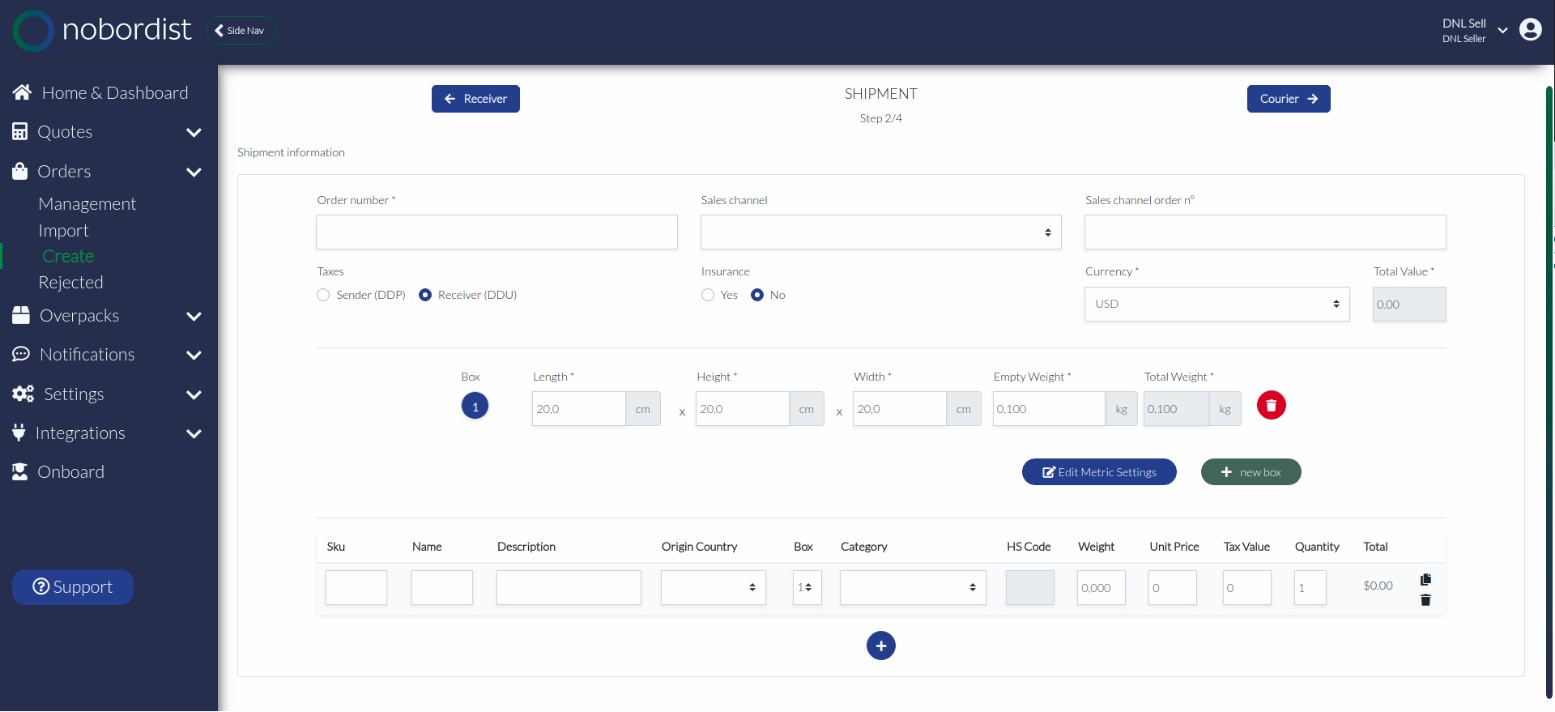1555x712 pixels.
Task: Click Edit Metric Settings button
Action: (1099, 472)
